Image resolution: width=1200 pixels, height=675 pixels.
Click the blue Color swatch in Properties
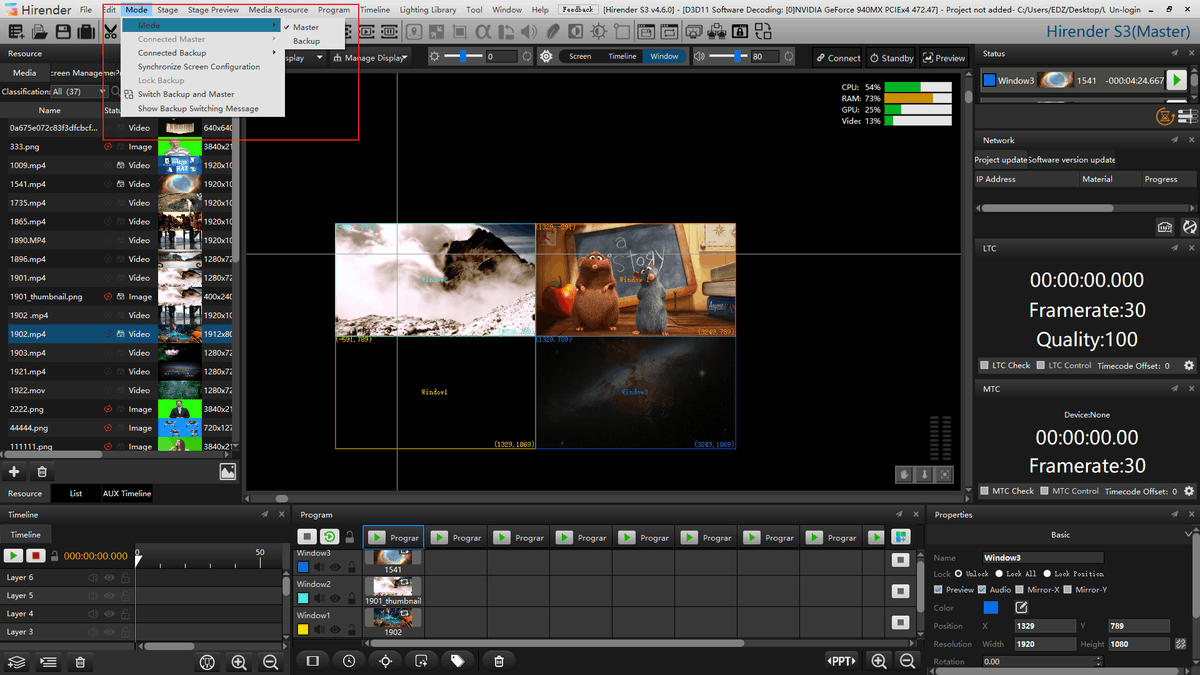click(991, 607)
